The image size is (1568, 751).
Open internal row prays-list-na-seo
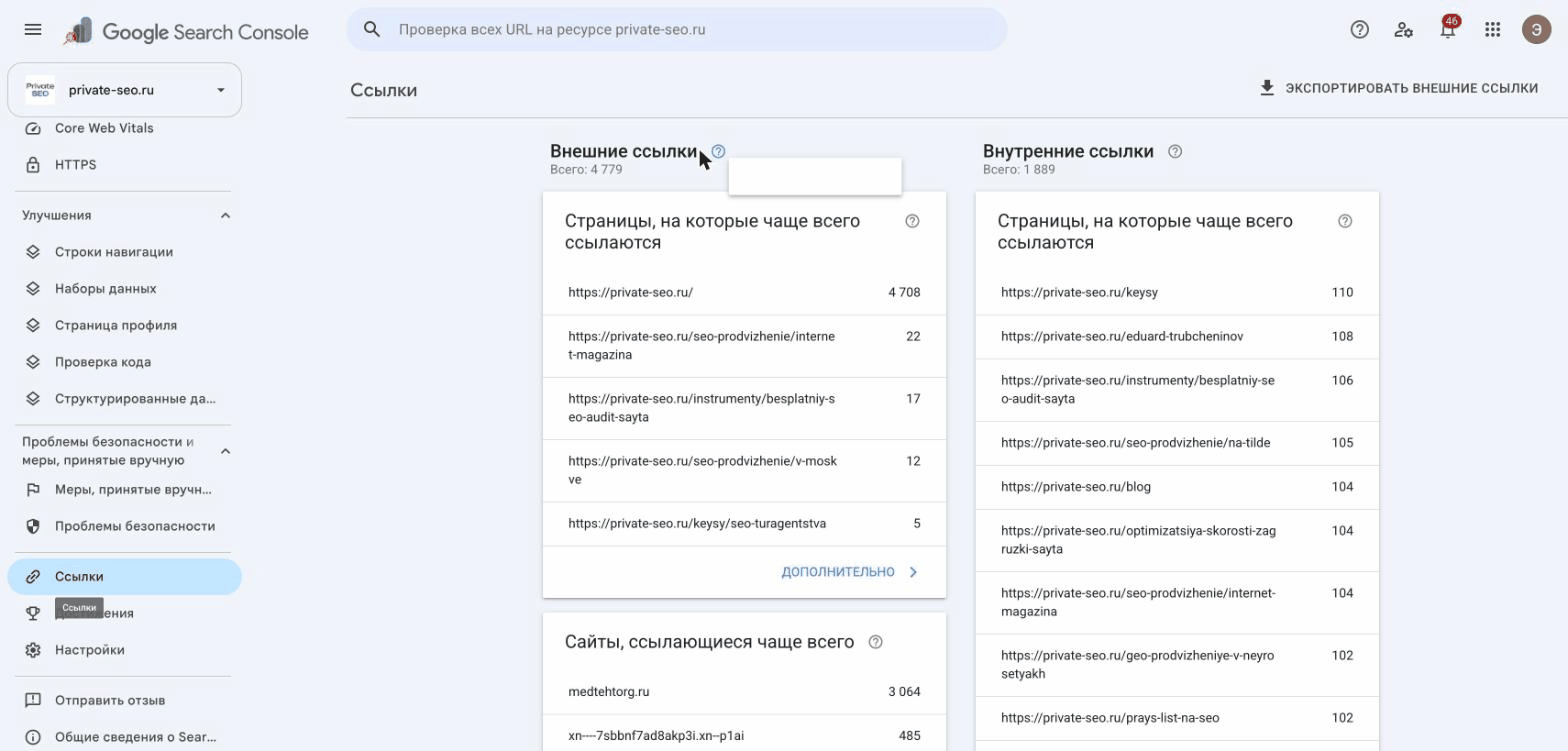click(1177, 718)
